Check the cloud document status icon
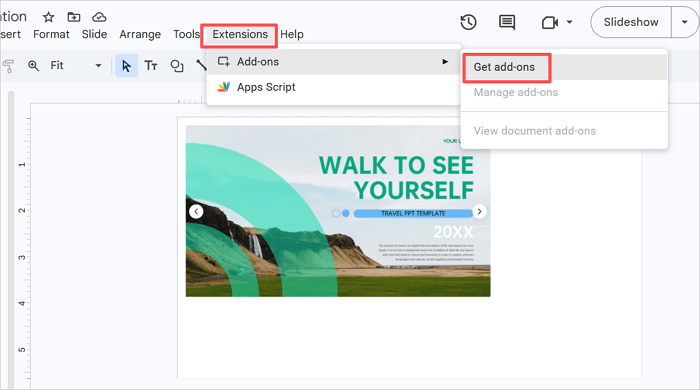 pyautogui.click(x=99, y=17)
